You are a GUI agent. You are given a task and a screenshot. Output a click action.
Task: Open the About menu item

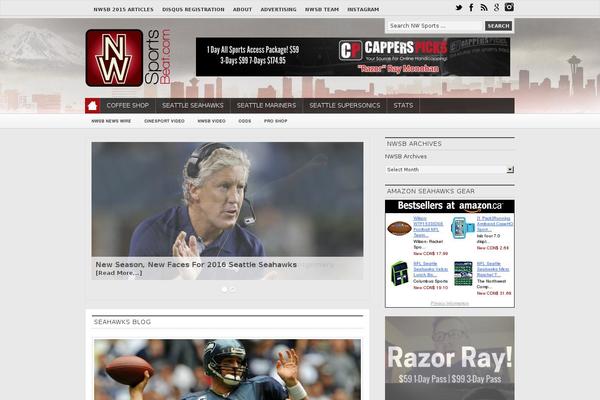click(243, 10)
